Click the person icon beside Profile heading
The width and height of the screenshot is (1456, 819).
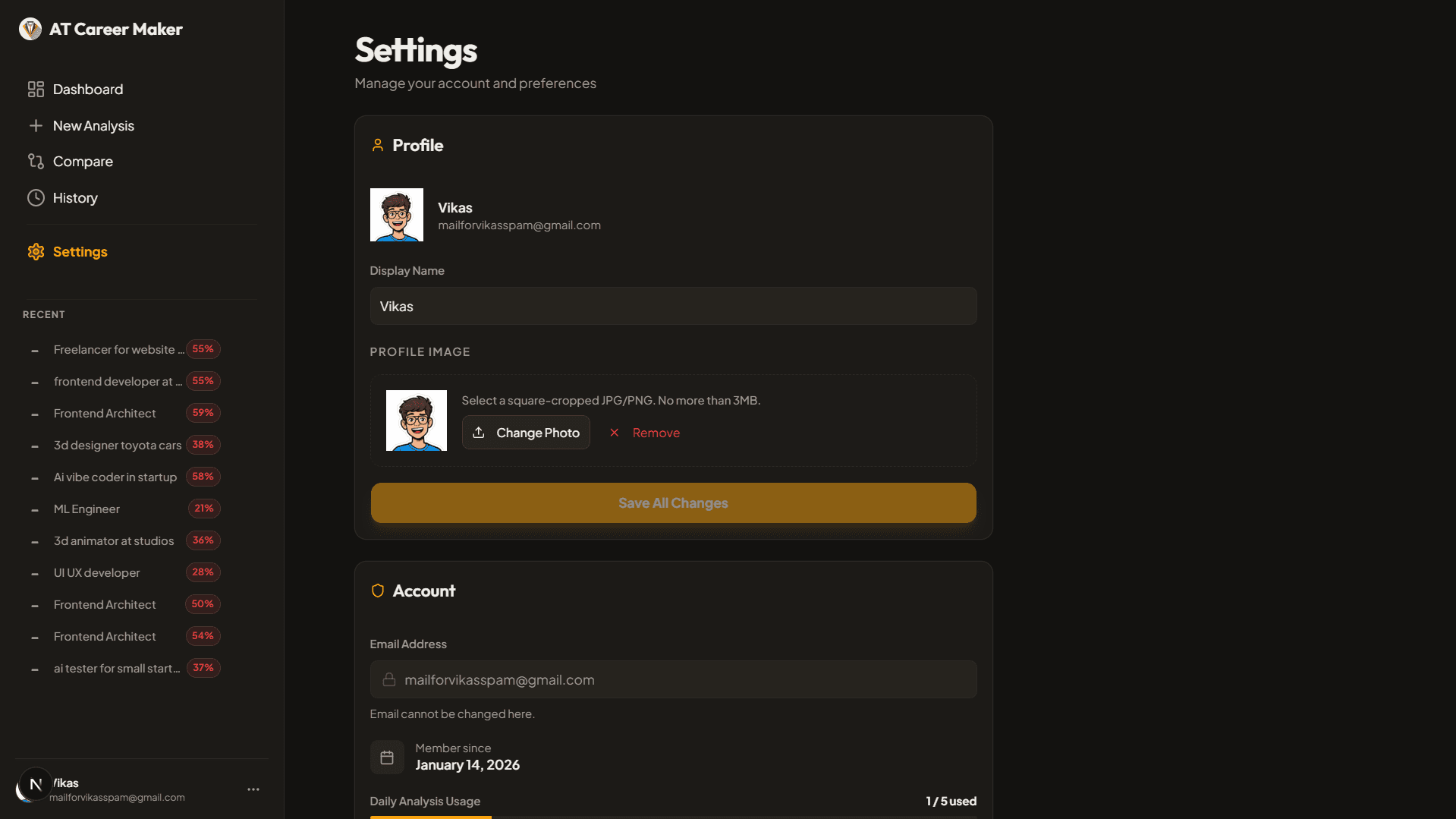pos(377,145)
